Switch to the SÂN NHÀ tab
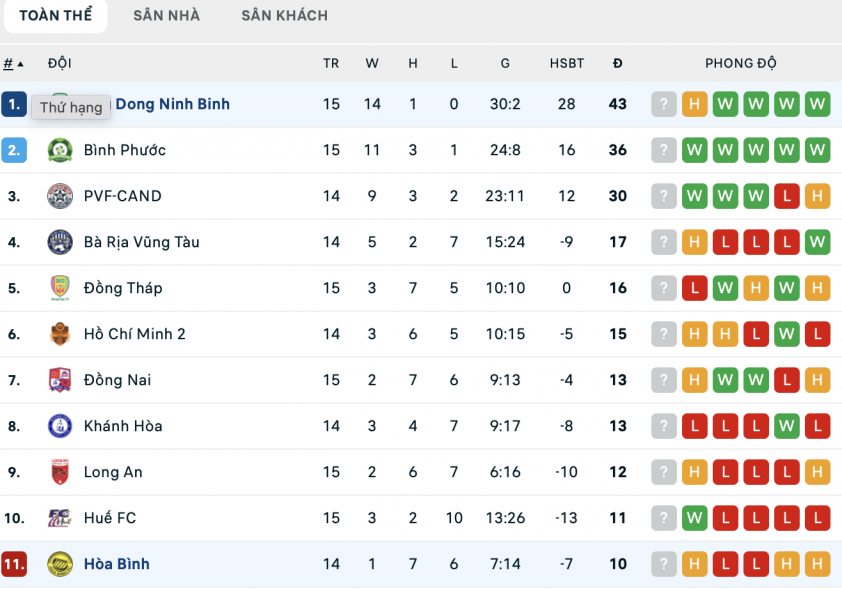 click(166, 16)
